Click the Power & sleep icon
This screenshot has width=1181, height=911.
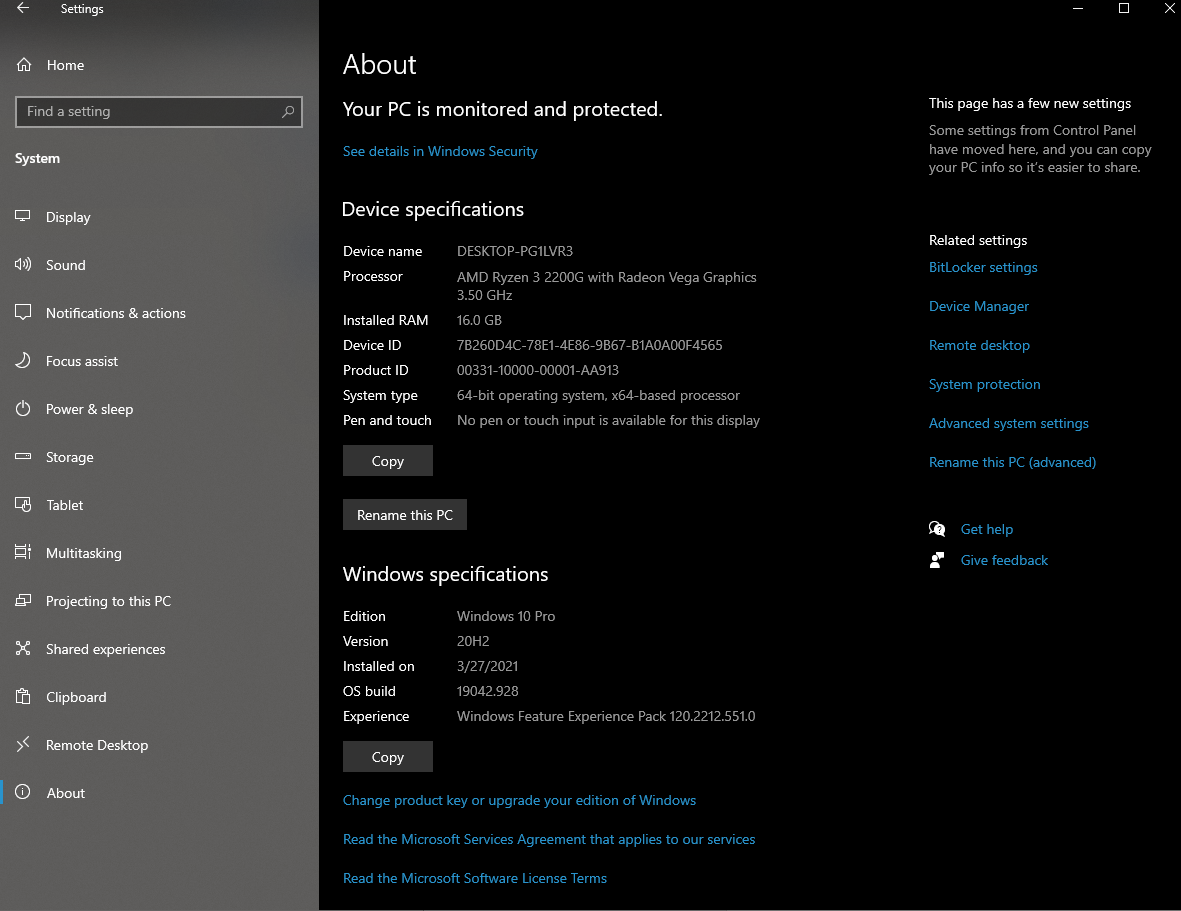[23, 409]
